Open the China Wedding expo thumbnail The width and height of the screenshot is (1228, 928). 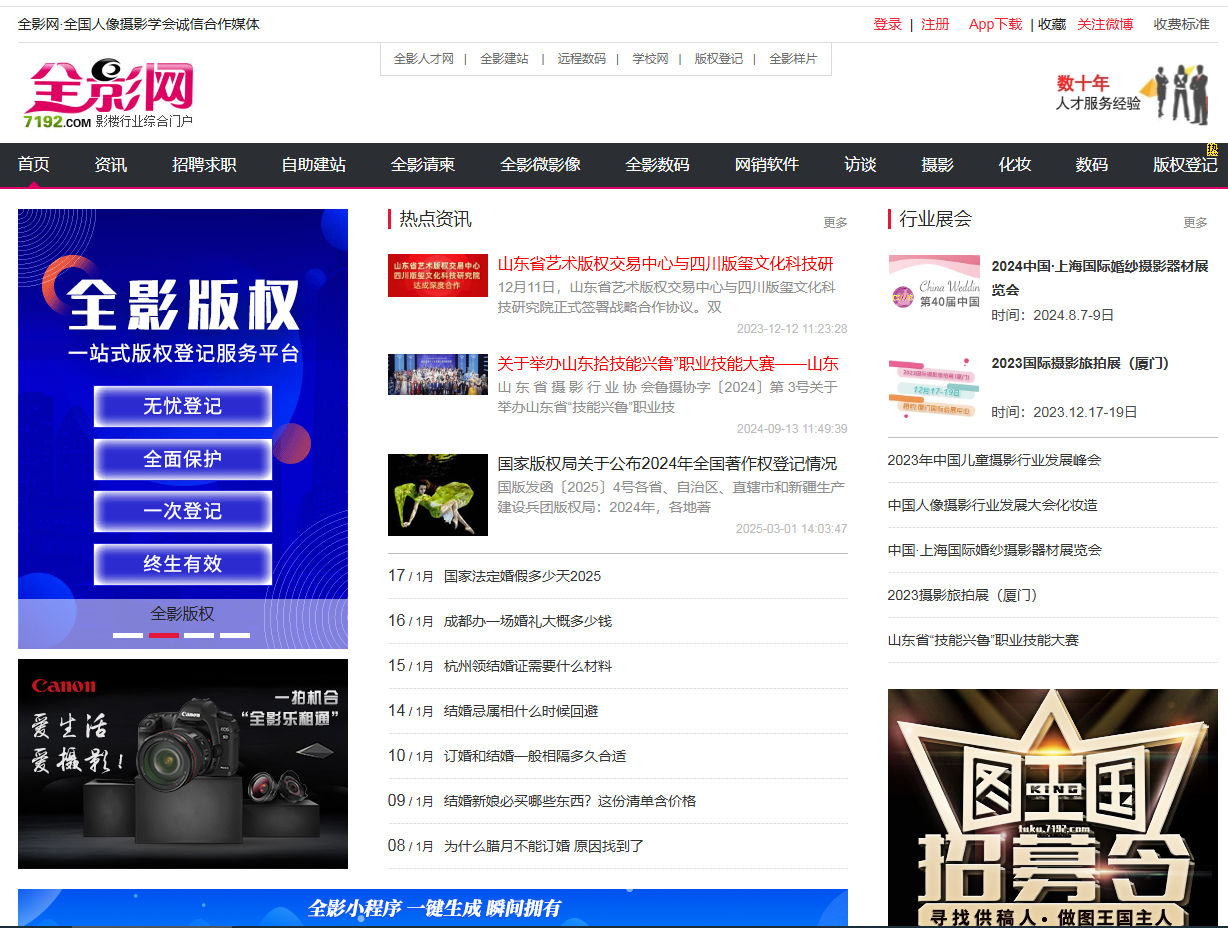click(933, 283)
